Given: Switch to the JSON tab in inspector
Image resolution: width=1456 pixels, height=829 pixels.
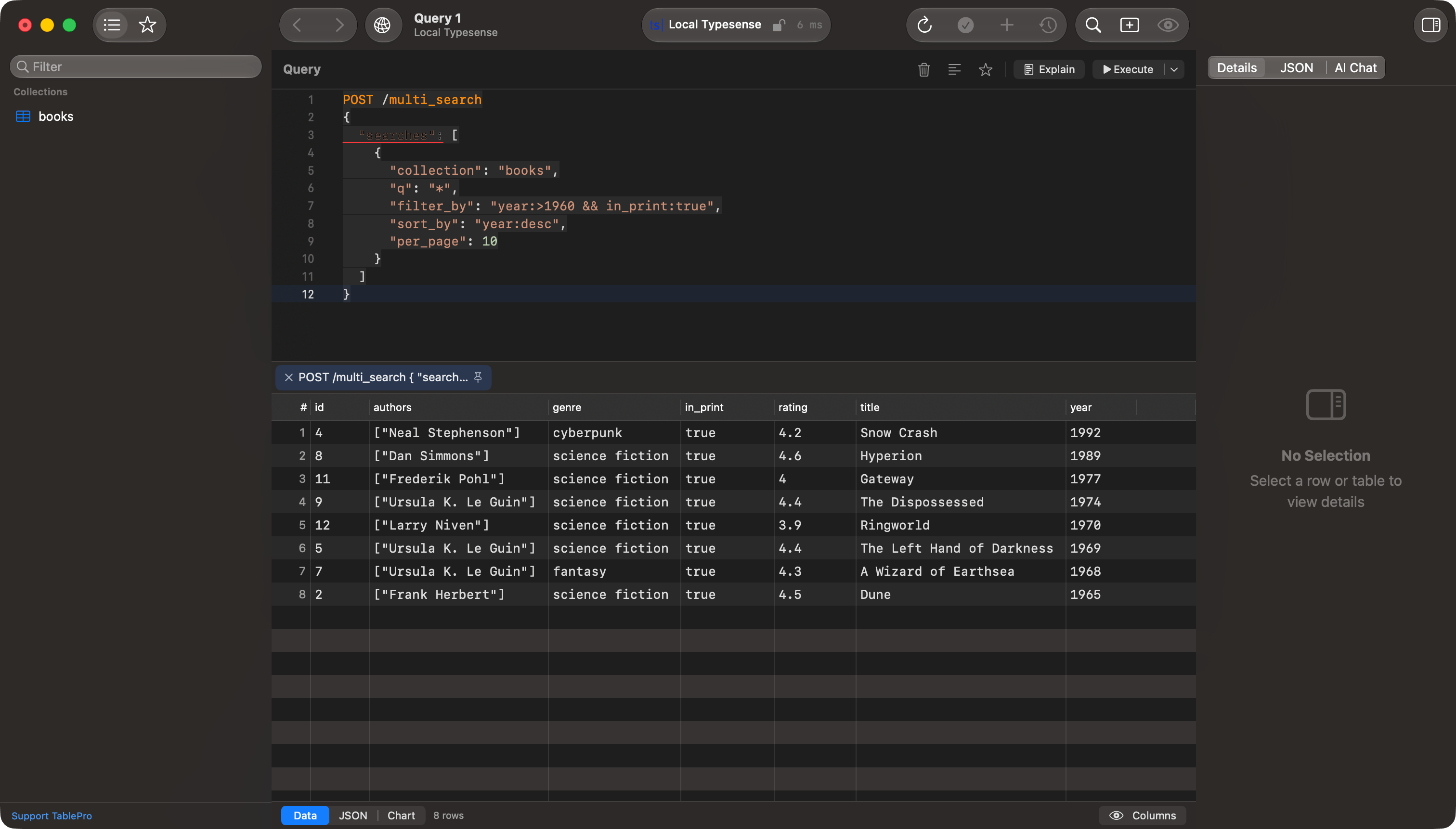Looking at the screenshot, I should point(1297,68).
